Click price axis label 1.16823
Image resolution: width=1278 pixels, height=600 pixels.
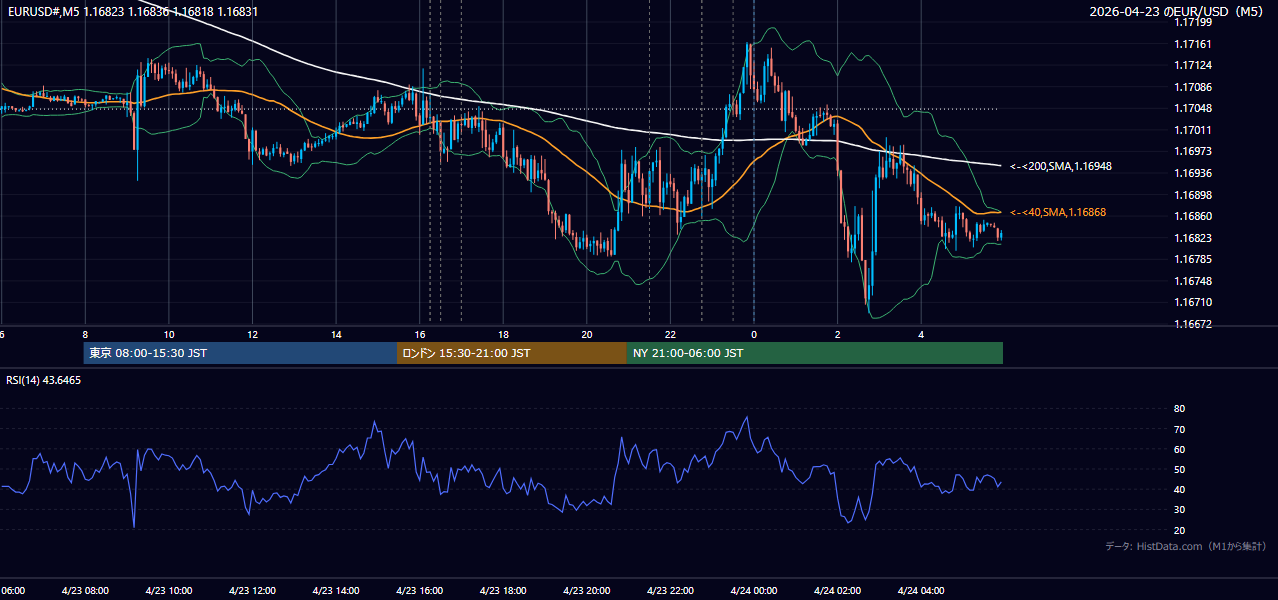click(1193, 238)
